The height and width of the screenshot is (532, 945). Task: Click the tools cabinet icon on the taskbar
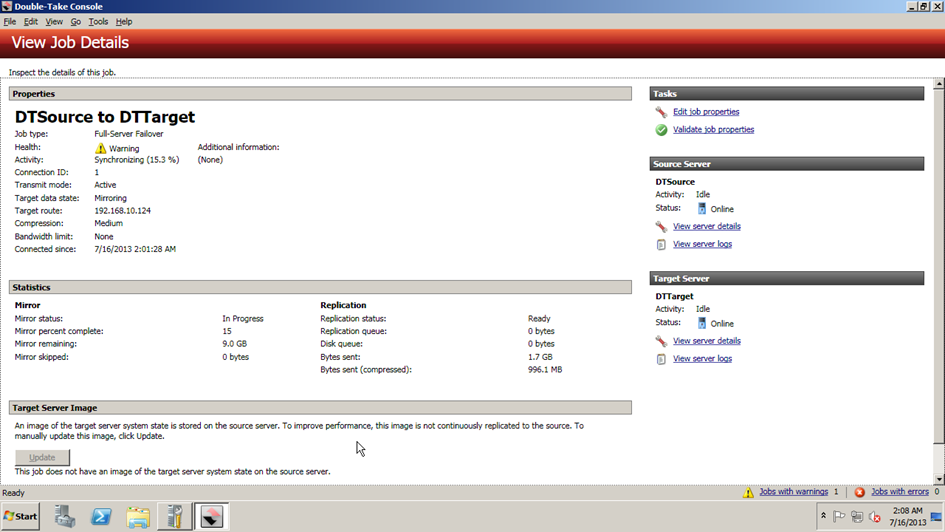(175, 516)
